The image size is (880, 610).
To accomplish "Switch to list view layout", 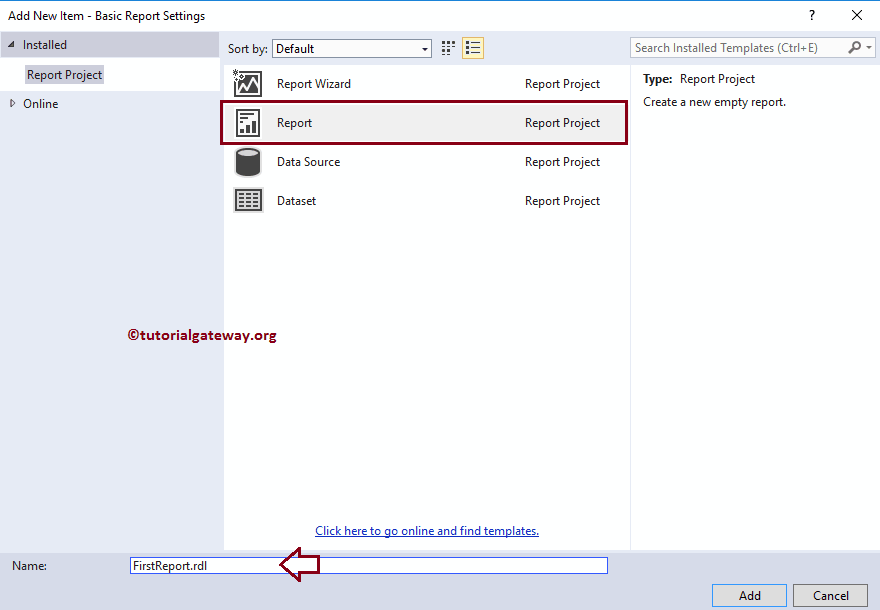I will [x=472, y=47].
